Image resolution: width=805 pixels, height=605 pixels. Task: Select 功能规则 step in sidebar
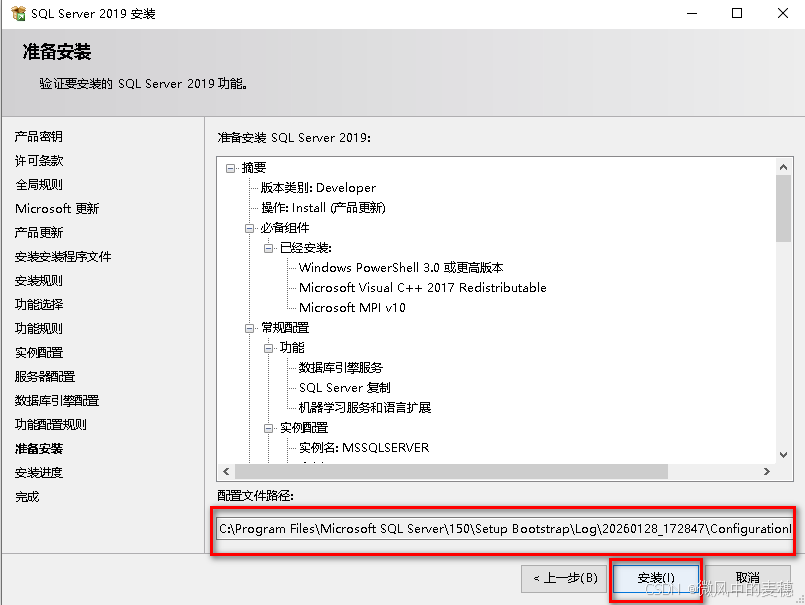(x=39, y=329)
